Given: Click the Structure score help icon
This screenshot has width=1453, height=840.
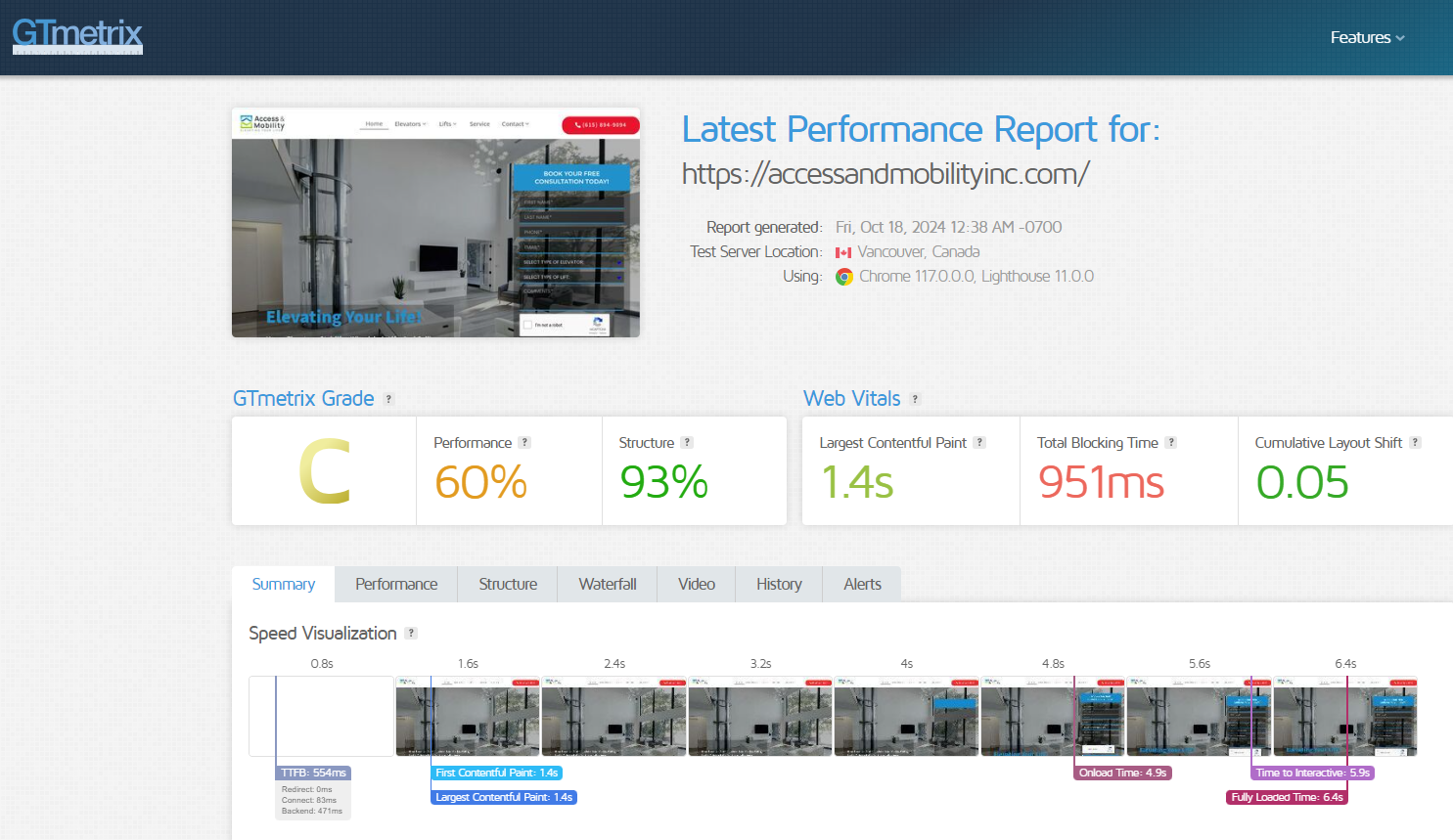Looking at the screenshot, I should 687,443.
